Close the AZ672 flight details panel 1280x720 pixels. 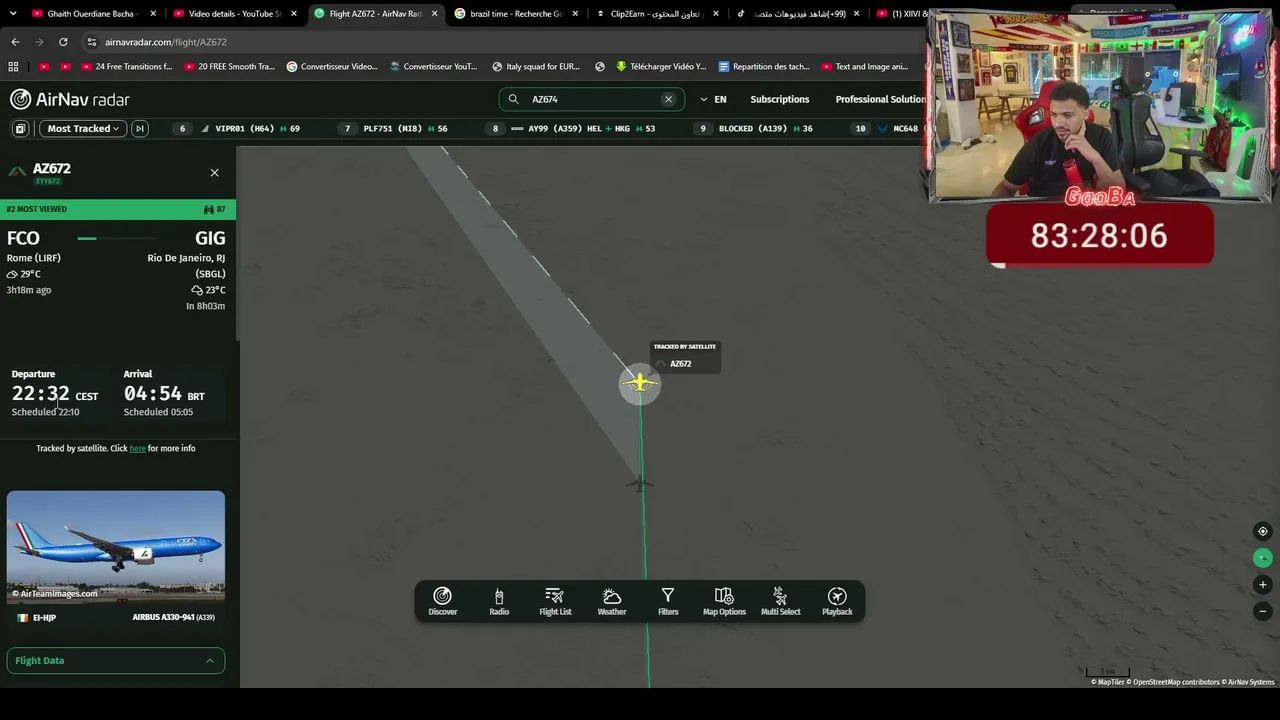point(214,173)
